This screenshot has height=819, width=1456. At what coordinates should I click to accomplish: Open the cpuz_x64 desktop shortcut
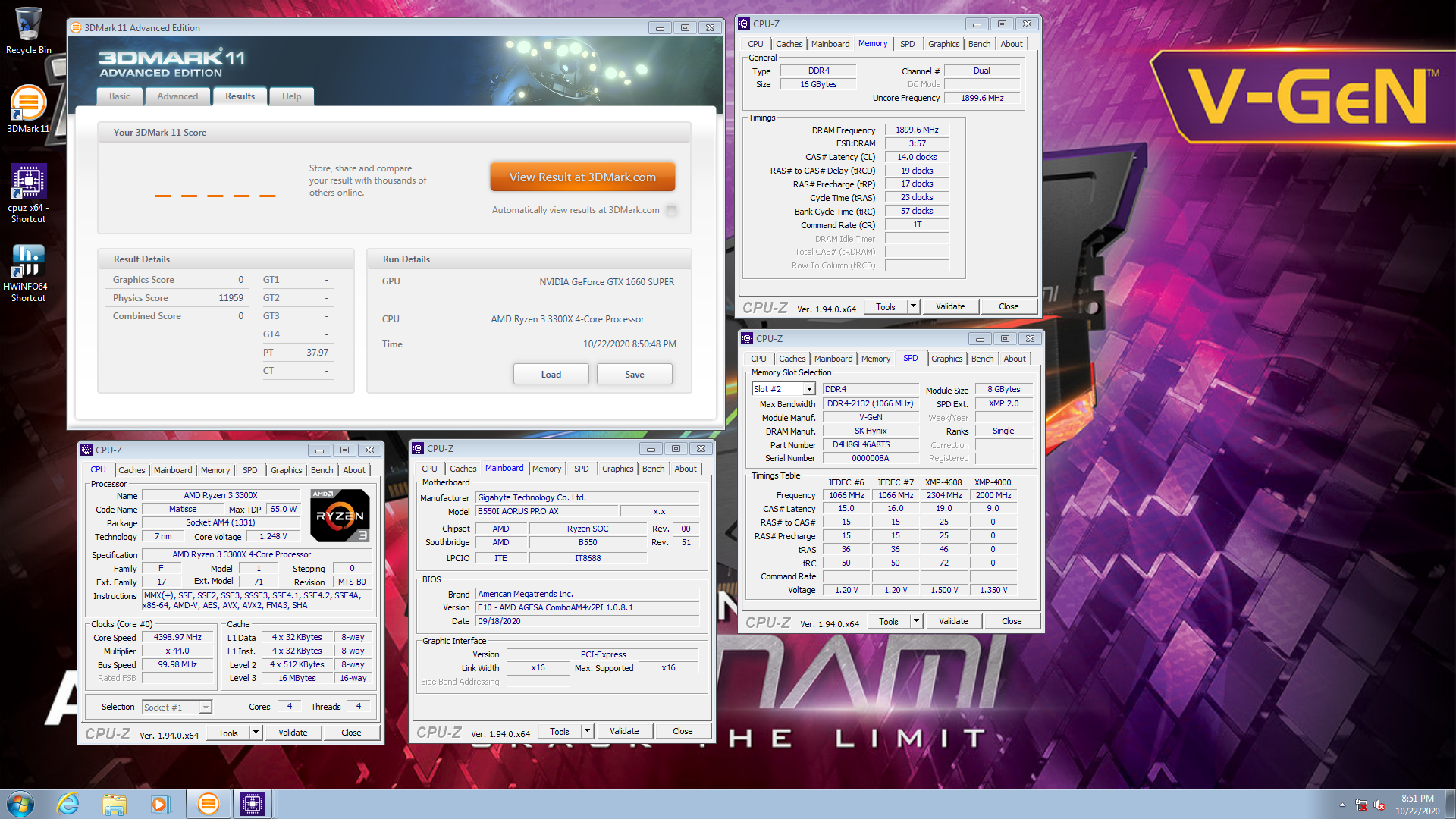[28, 193]
